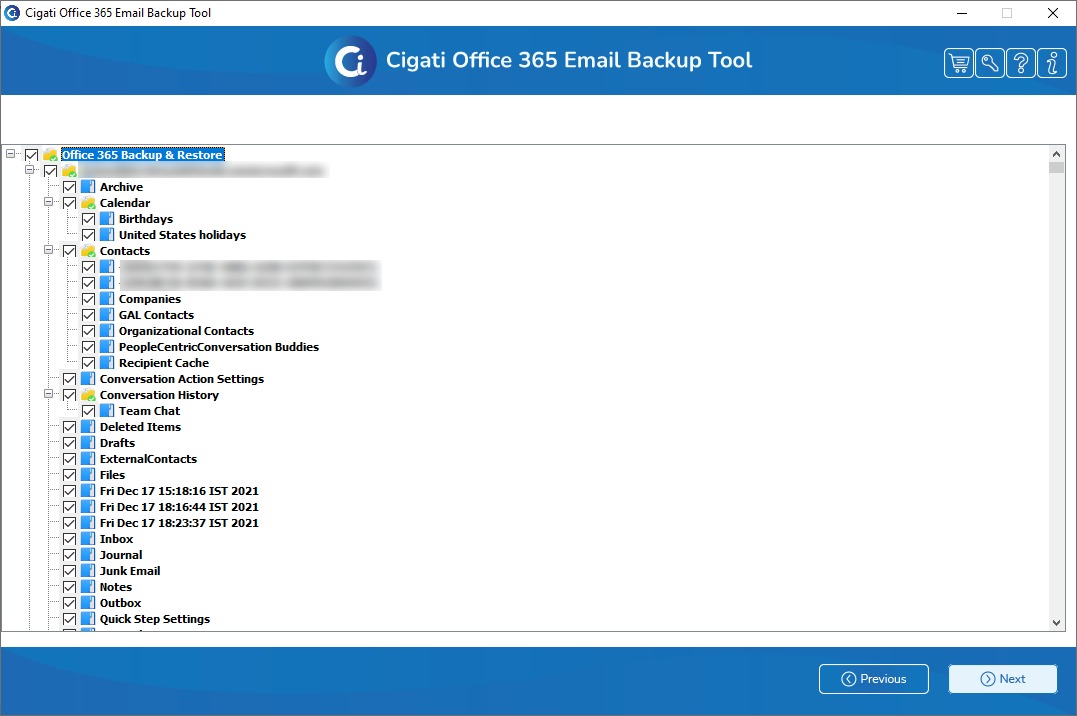Click the Office 365 Backup & Restore root folder icon
1077x716 pixels.
(50, 155)
